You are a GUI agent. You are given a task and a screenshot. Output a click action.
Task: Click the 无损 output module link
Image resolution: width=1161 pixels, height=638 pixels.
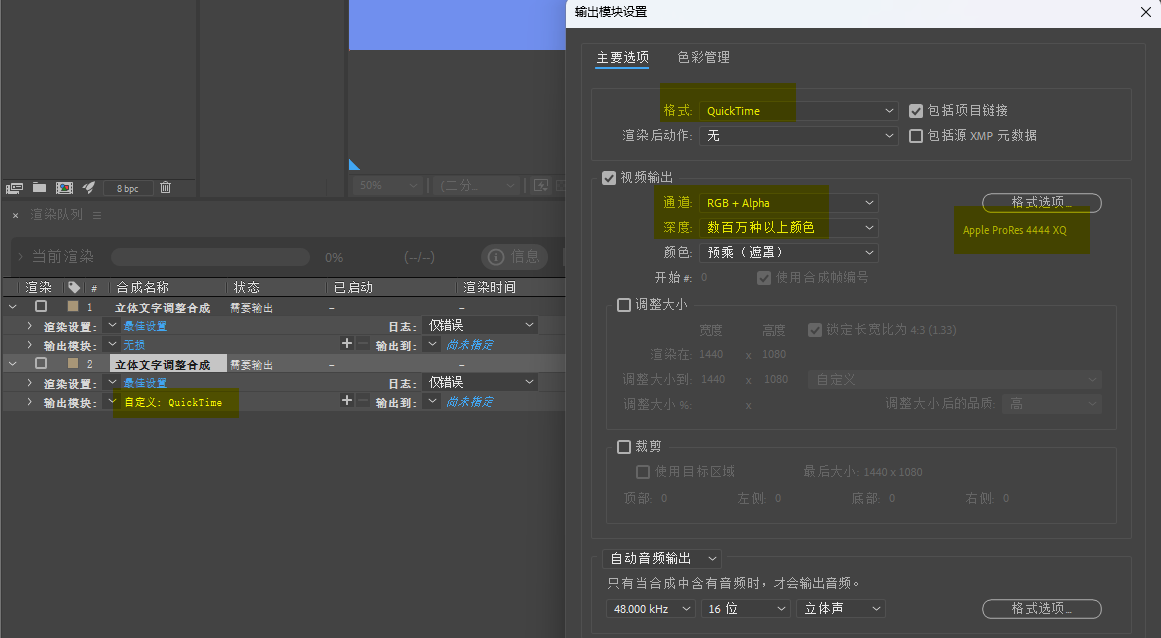click(x=134, y=345)
